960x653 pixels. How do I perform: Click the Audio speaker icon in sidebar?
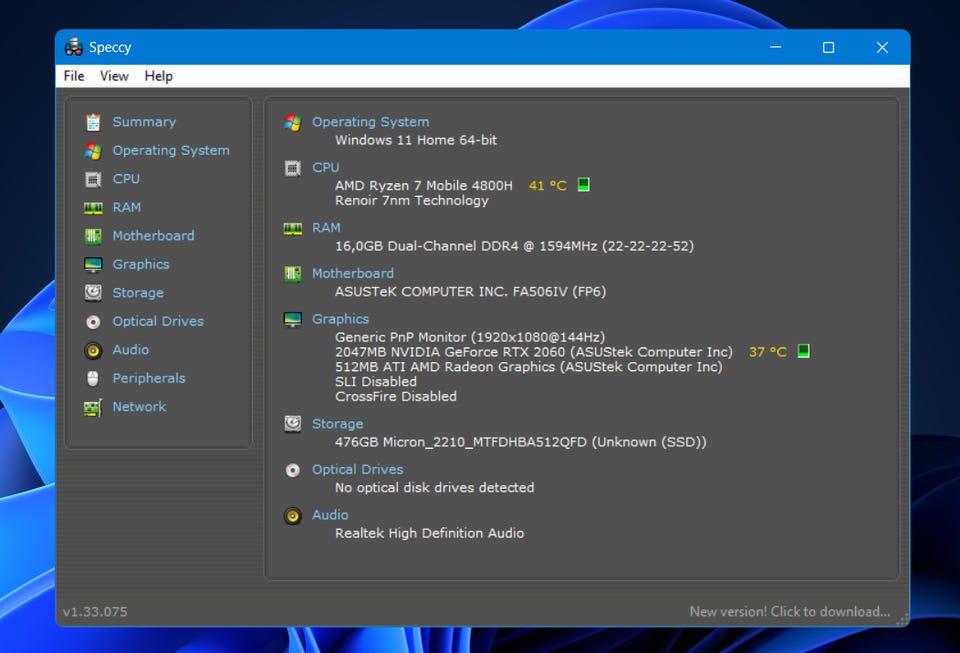[x=93, y=350]
